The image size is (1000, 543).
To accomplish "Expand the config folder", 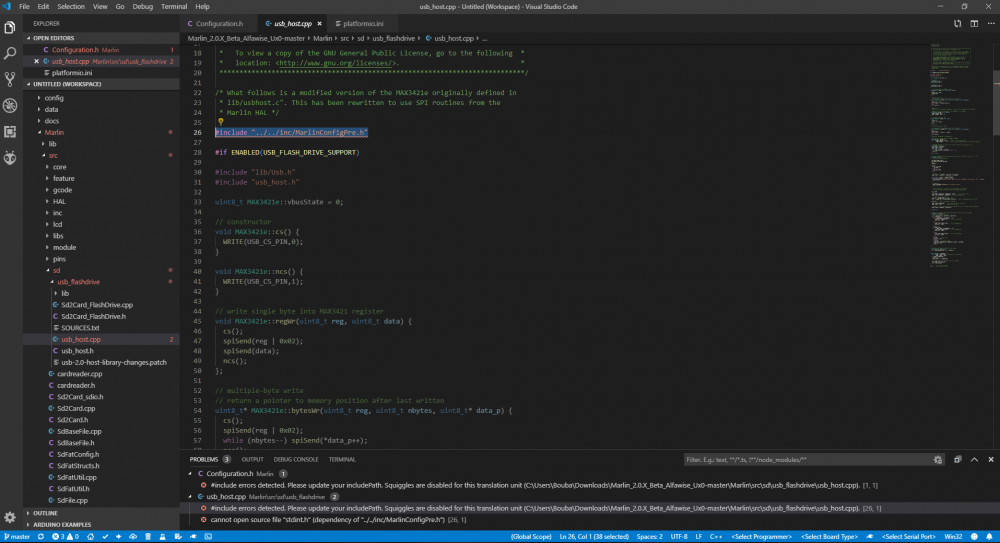I will (54, 98).
